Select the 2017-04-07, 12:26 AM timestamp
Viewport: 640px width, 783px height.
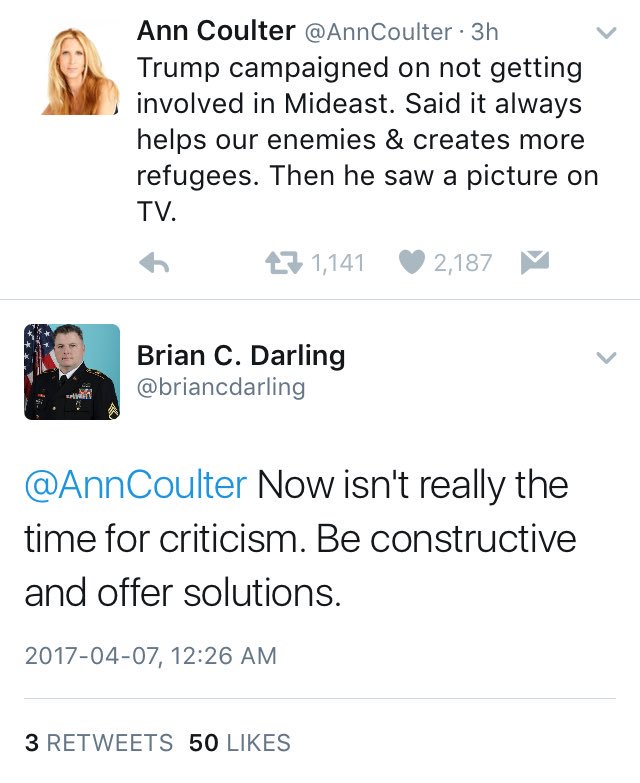[x=150, y=656]
